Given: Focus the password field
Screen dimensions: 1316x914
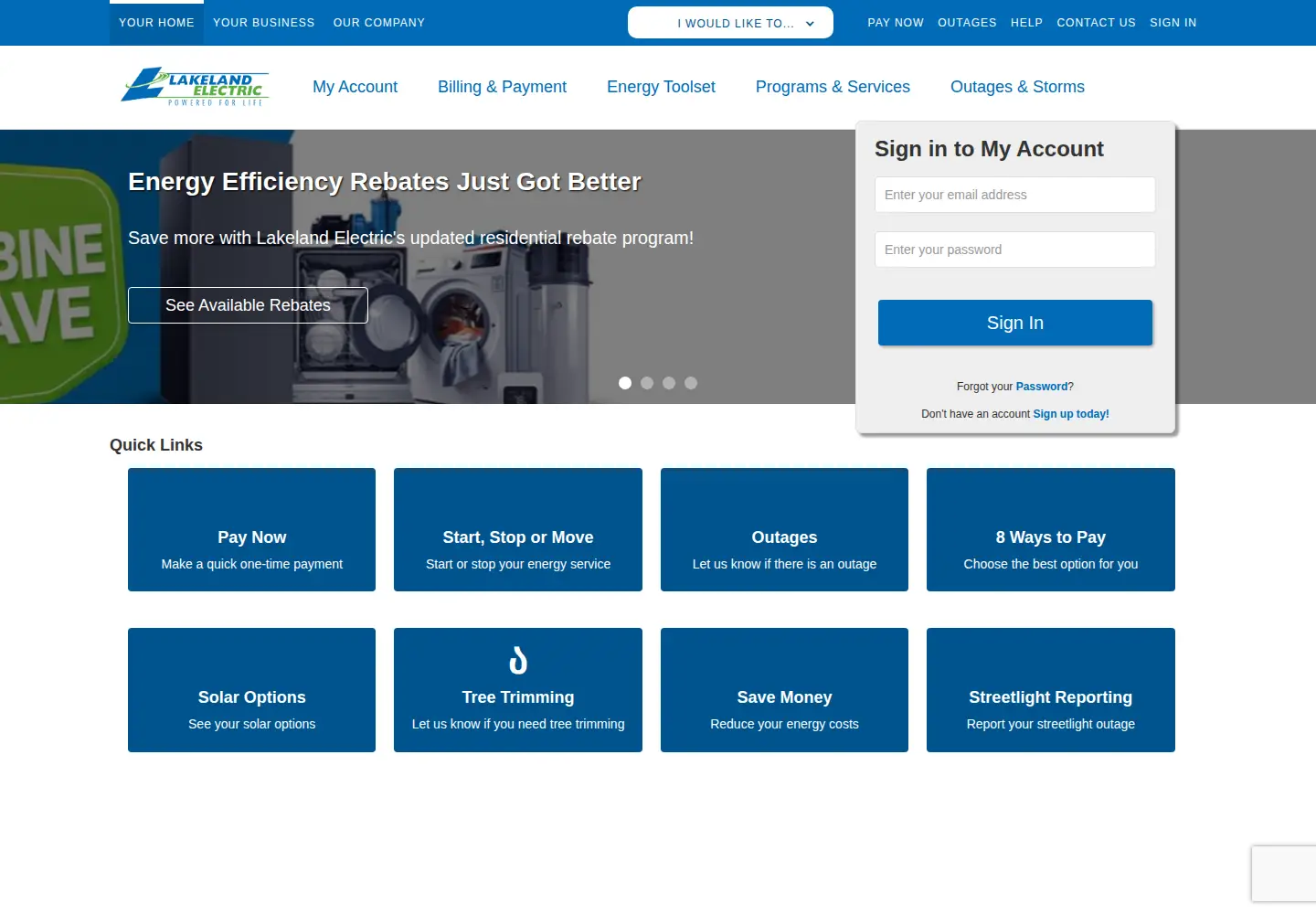Looking at the screenshot, I should coord(1014,250).
